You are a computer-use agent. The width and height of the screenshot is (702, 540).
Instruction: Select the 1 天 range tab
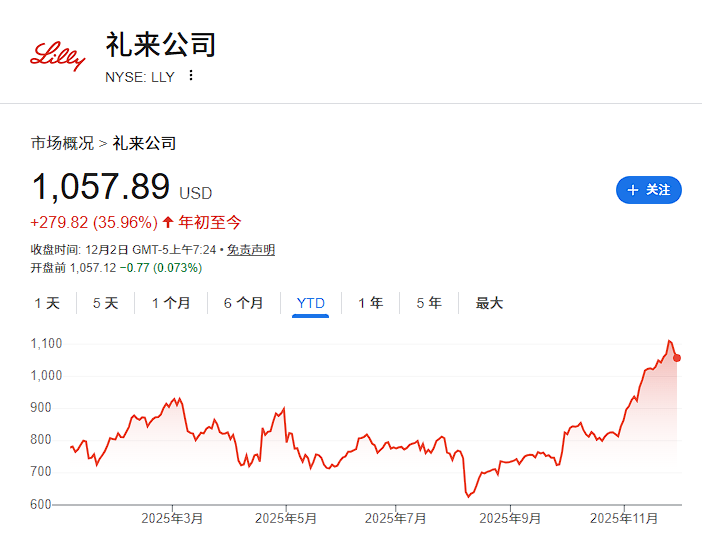tap(47, 303)
